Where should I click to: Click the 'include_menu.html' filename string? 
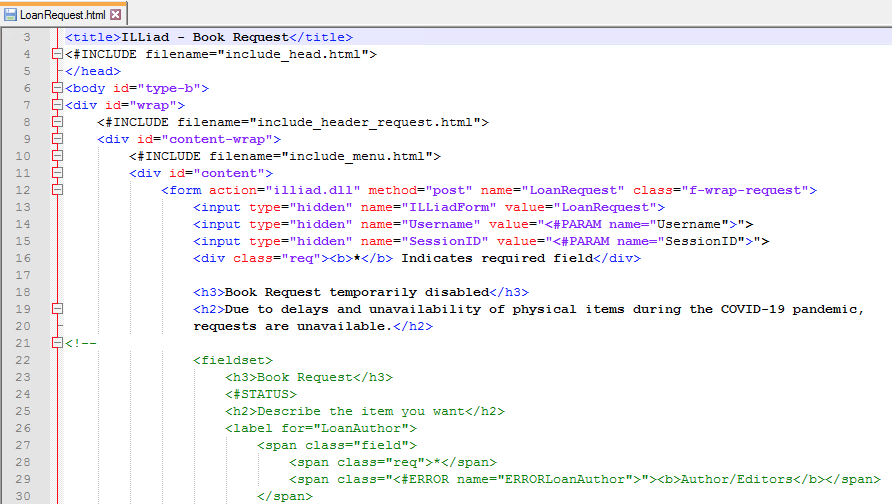pos(360,156)
